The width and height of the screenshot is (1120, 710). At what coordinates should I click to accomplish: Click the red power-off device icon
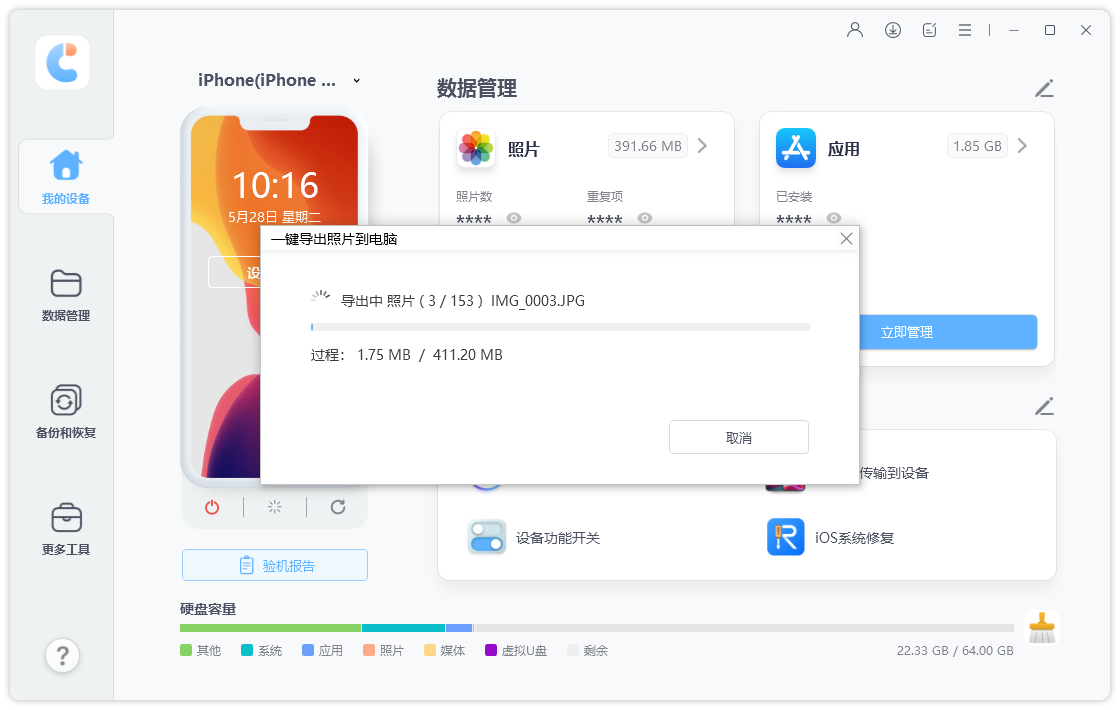[211, 507]
